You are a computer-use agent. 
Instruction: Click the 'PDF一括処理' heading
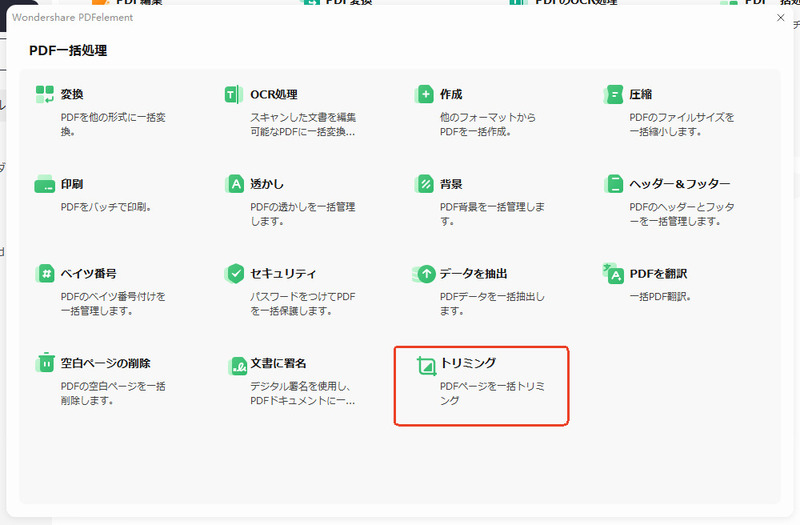point(68,51)
